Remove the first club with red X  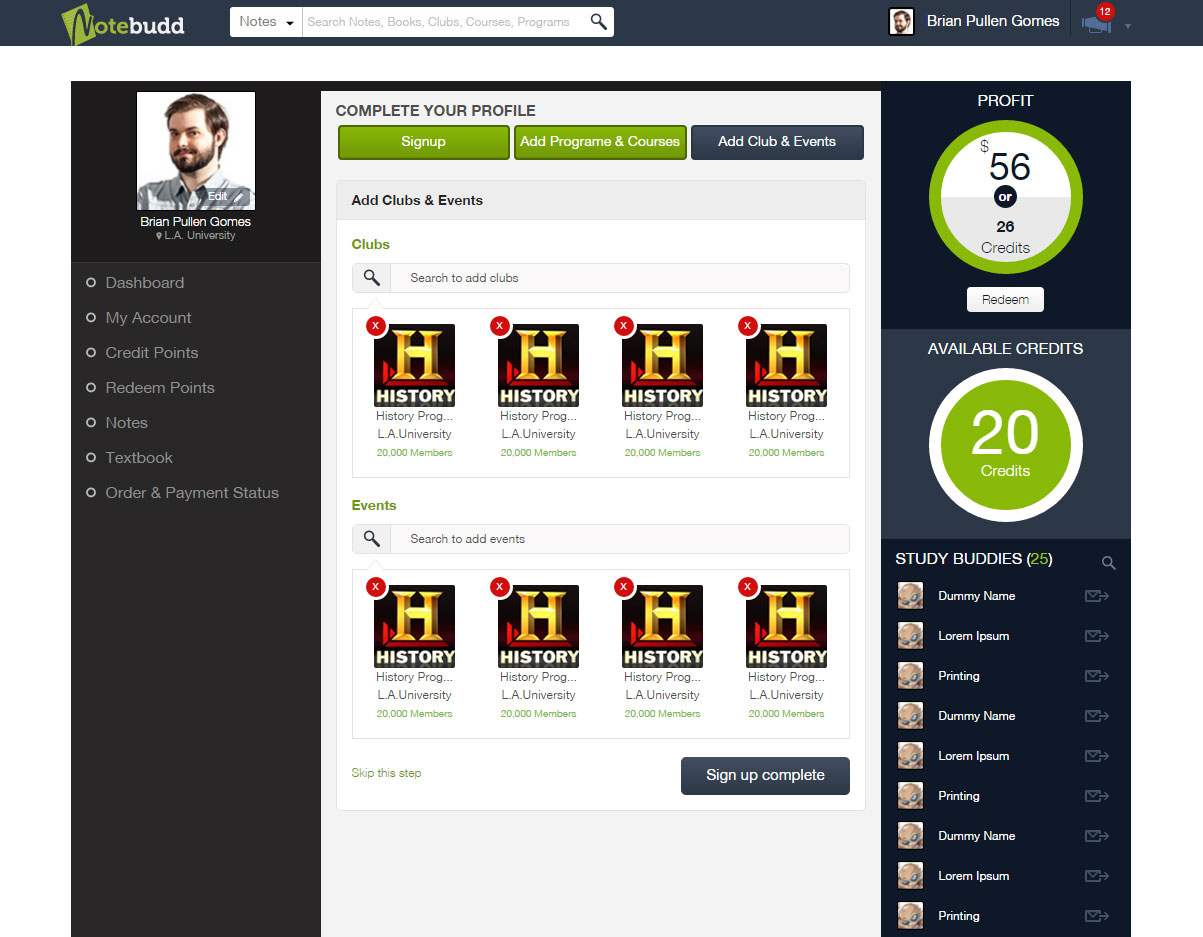pyautogui.click(x=376, y=326)
